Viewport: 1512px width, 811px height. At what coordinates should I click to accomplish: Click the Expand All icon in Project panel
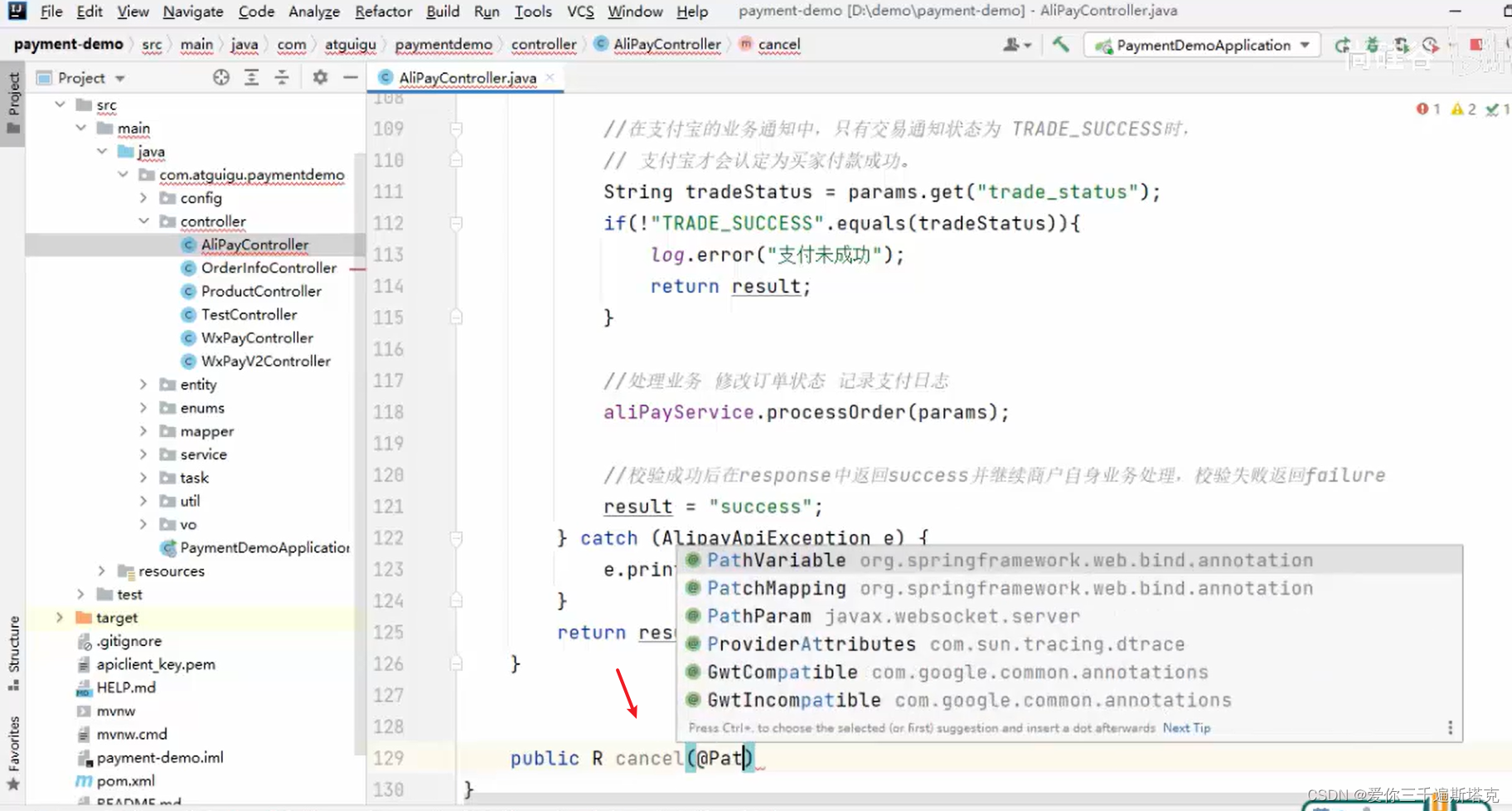tap(251, 77)
